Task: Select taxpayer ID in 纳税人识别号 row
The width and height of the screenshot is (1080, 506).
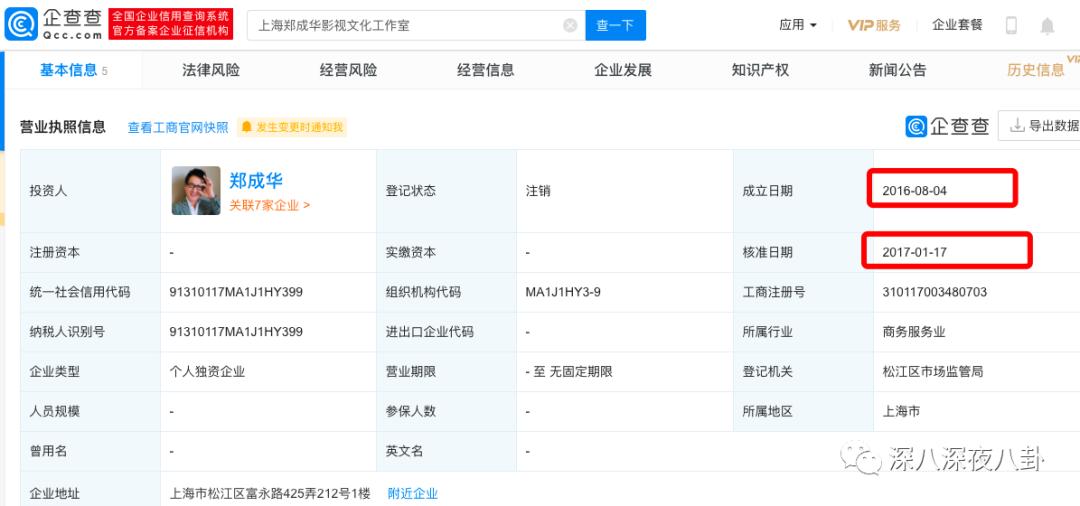Action: tap(236, 332)
